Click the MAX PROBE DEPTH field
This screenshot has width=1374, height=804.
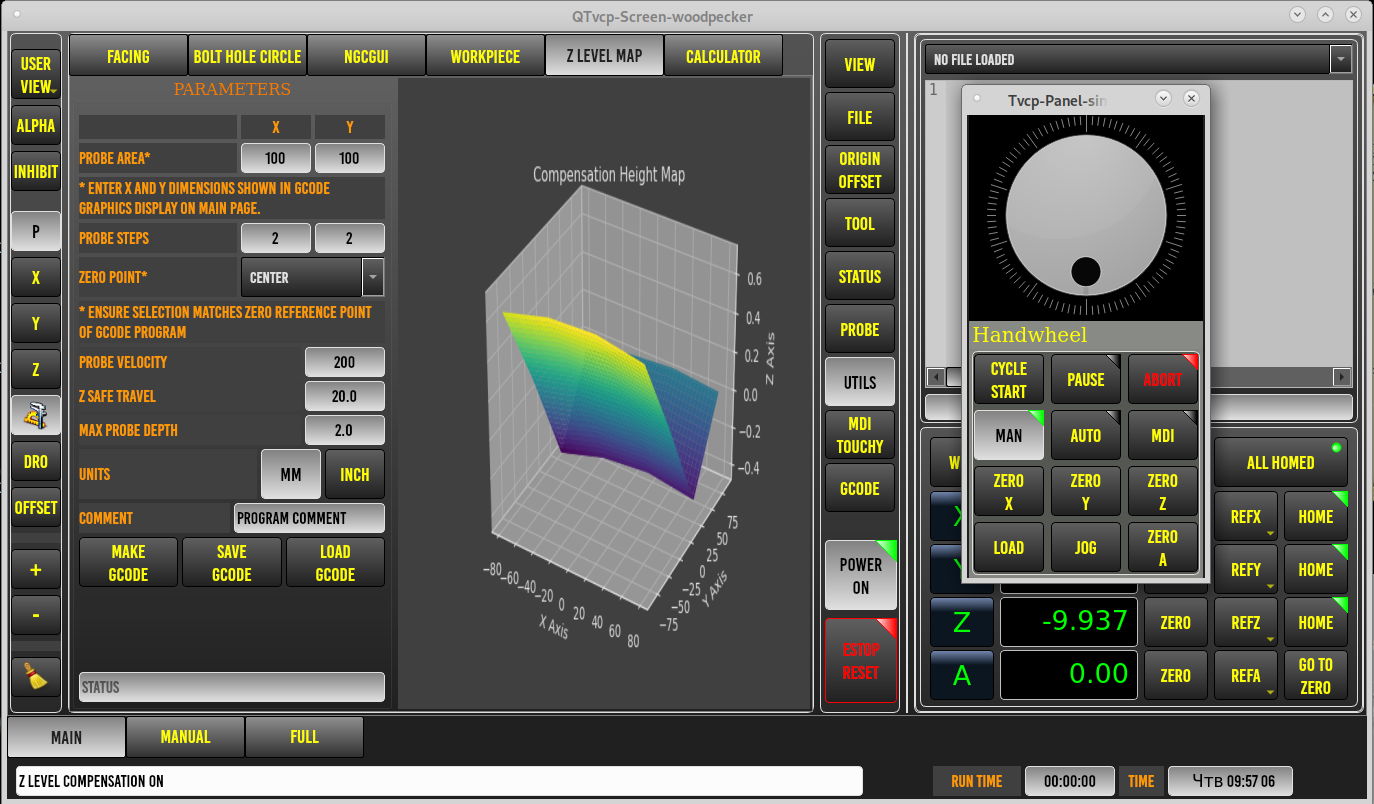[344, 430]
